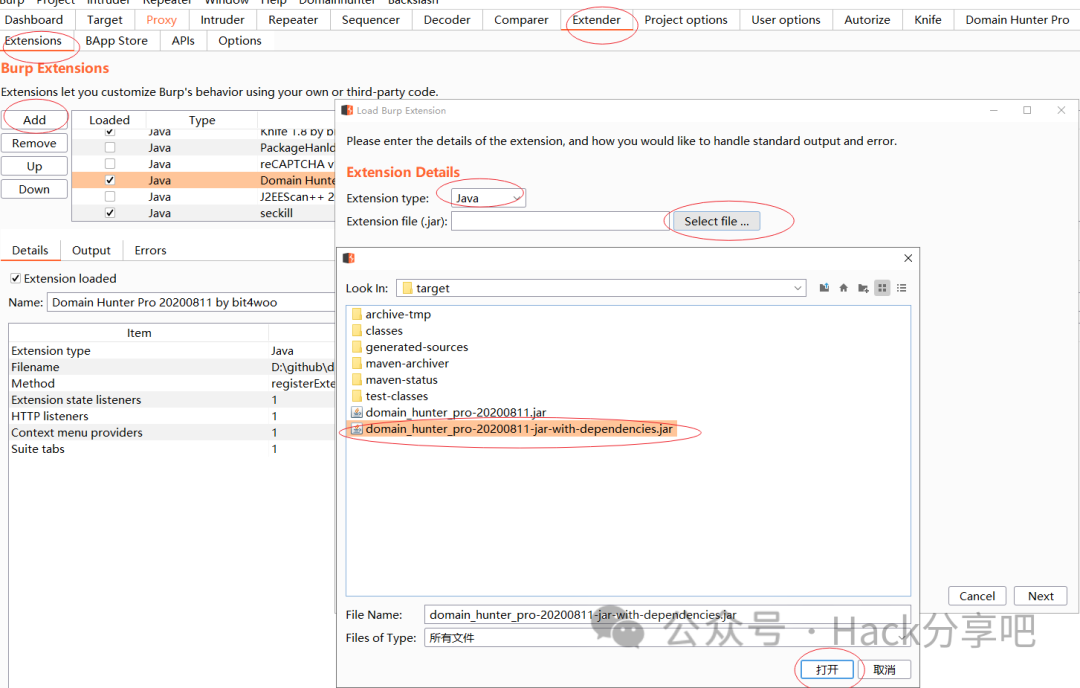1080x688 pixels.
Task: Go to the Domain Hunter Pro tab
Action: coord(1017,20)
